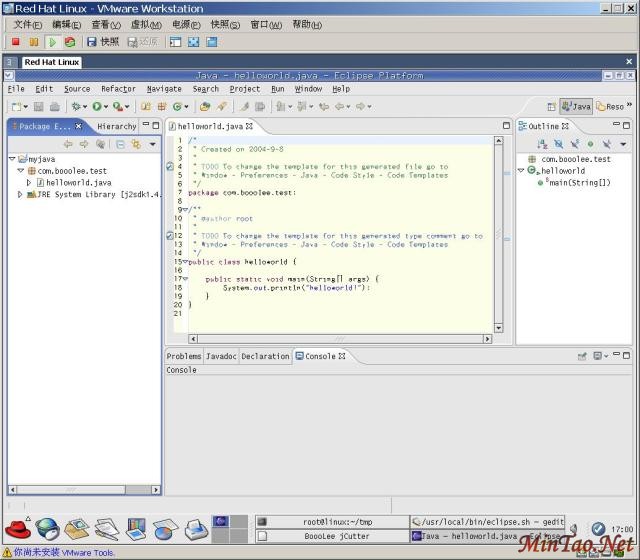The image size is (640, 560).
Task: Open the Refactor menu
Action: [x=118, y=89]
